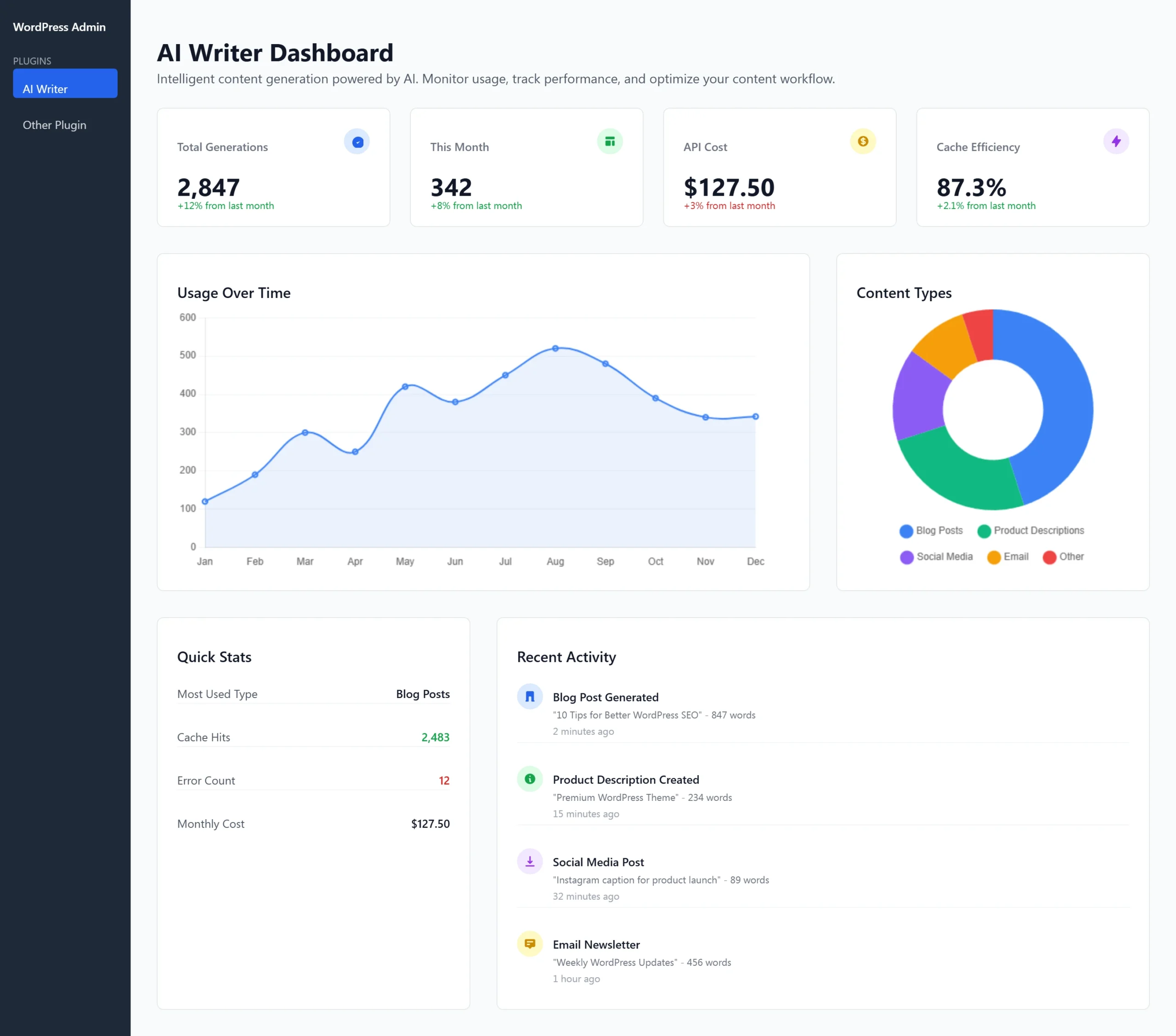Toggle the Other legend item
The width and height of the screenshot is (1176, 1036).
pos(1063,557)
